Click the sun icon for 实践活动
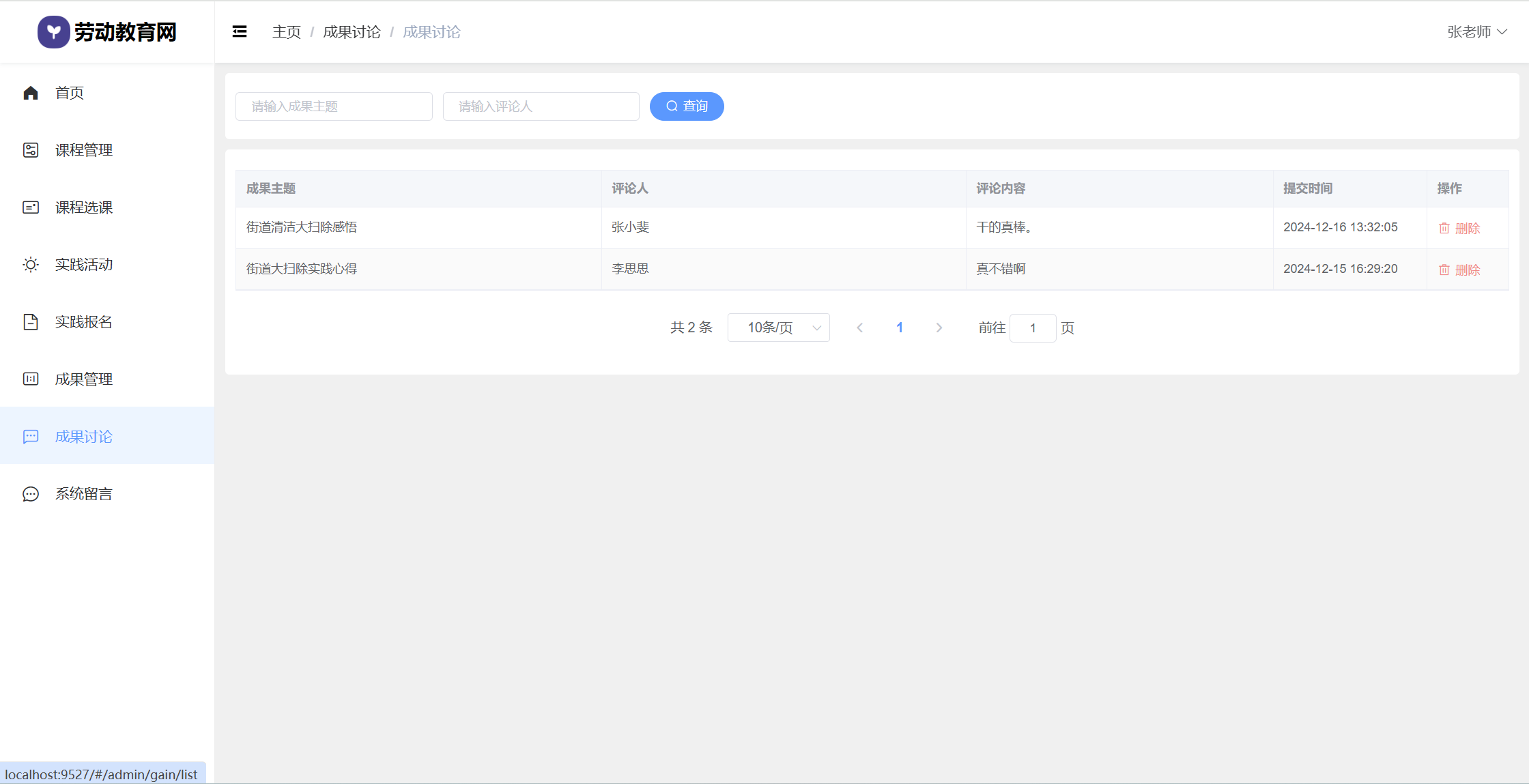The height and width of the screenshot is (784, 1529). 31,265
